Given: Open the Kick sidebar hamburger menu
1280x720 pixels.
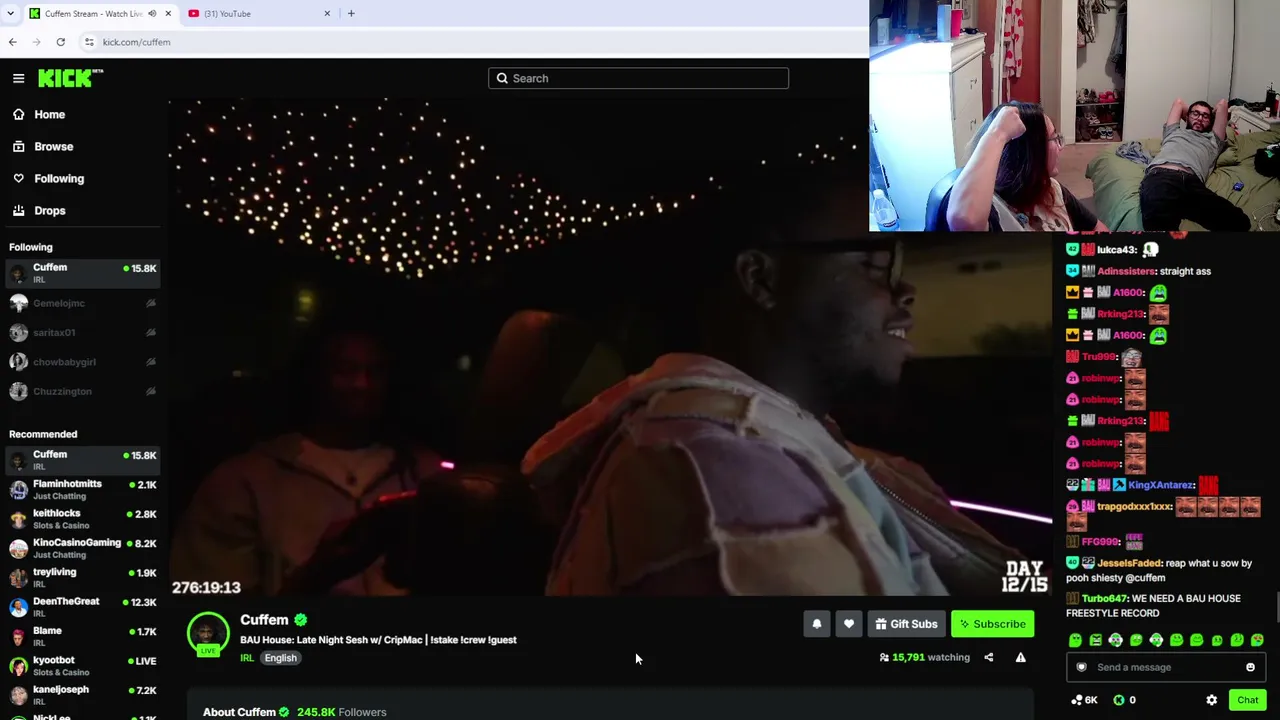Looking at the screenshot, I should (x=18, y=78).
